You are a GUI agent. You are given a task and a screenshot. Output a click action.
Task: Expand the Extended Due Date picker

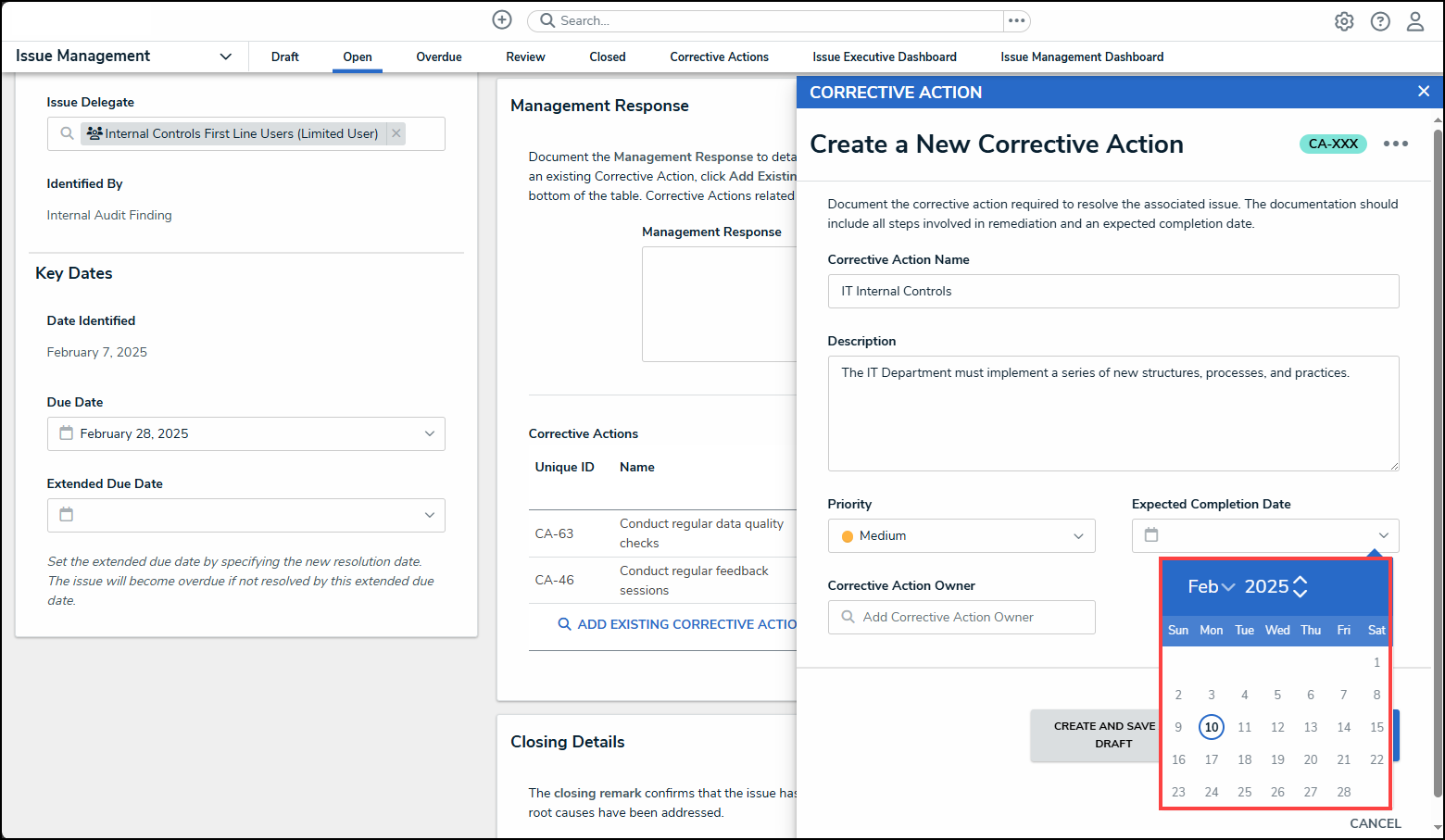click(429, 516)
